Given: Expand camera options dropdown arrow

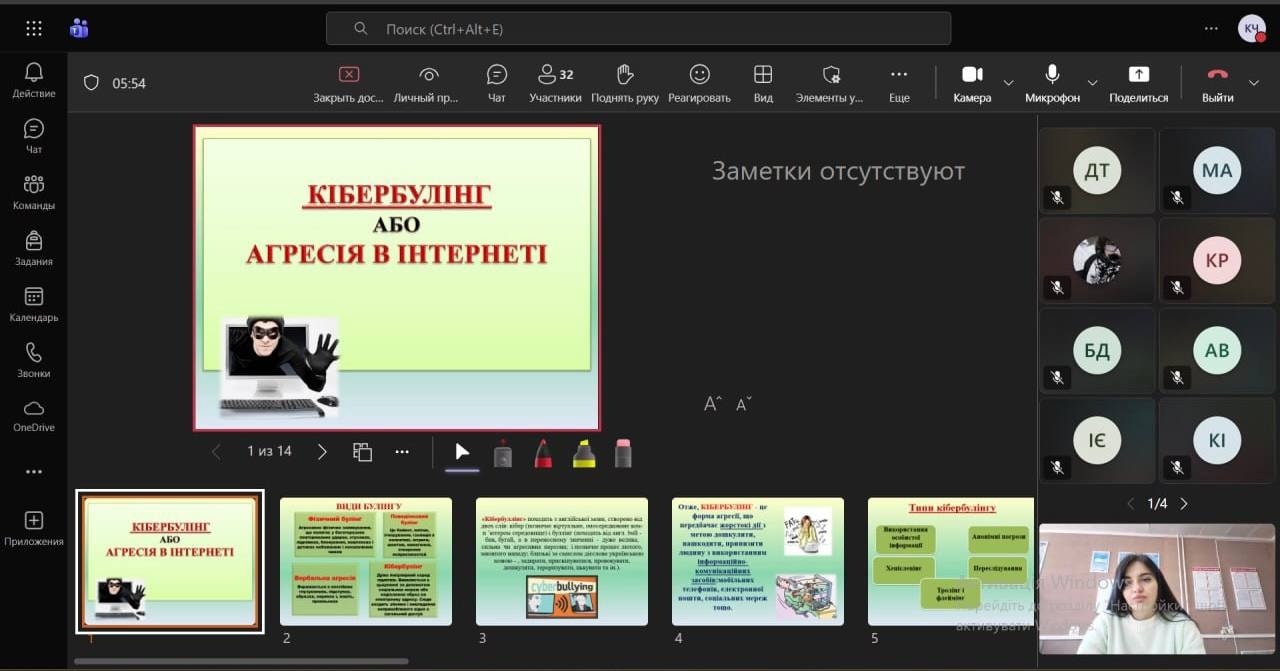Looking at the screenshot, I should click(1008, 82).
